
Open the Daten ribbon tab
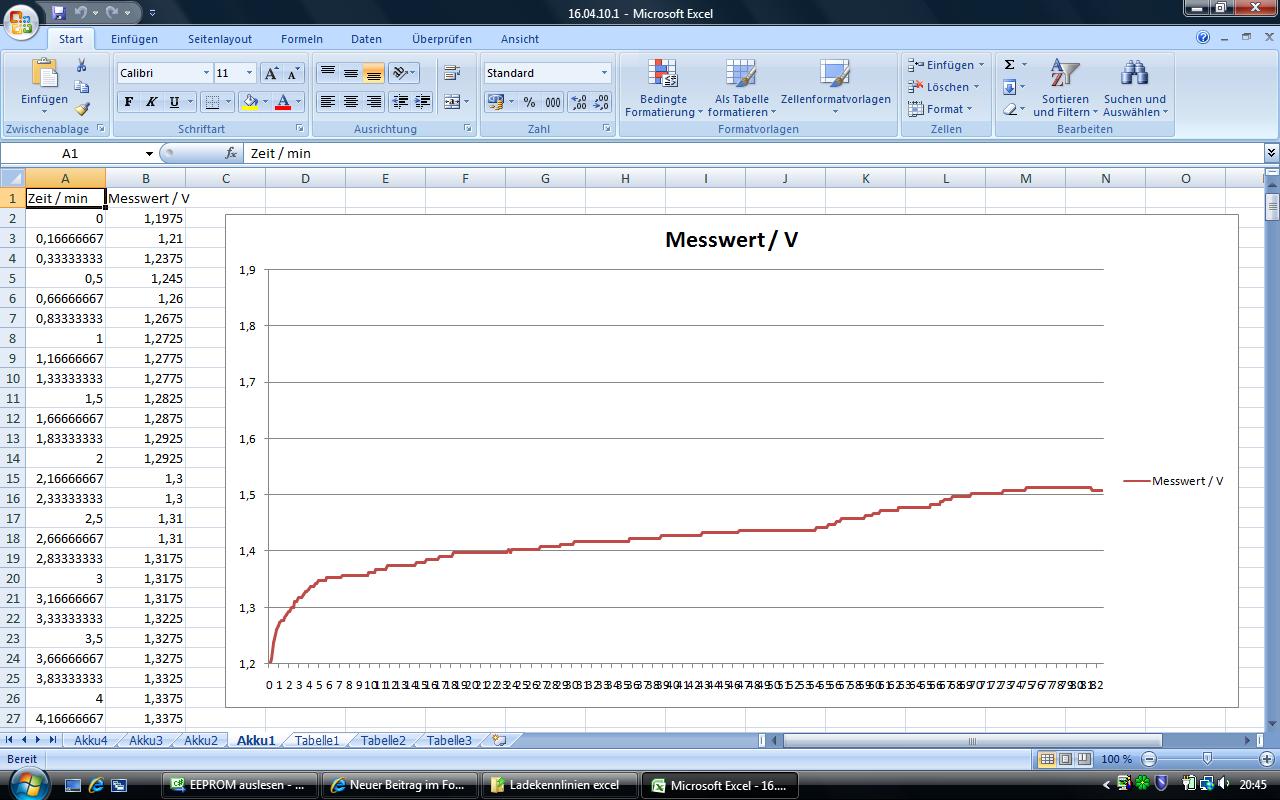[x=366, y=39]
